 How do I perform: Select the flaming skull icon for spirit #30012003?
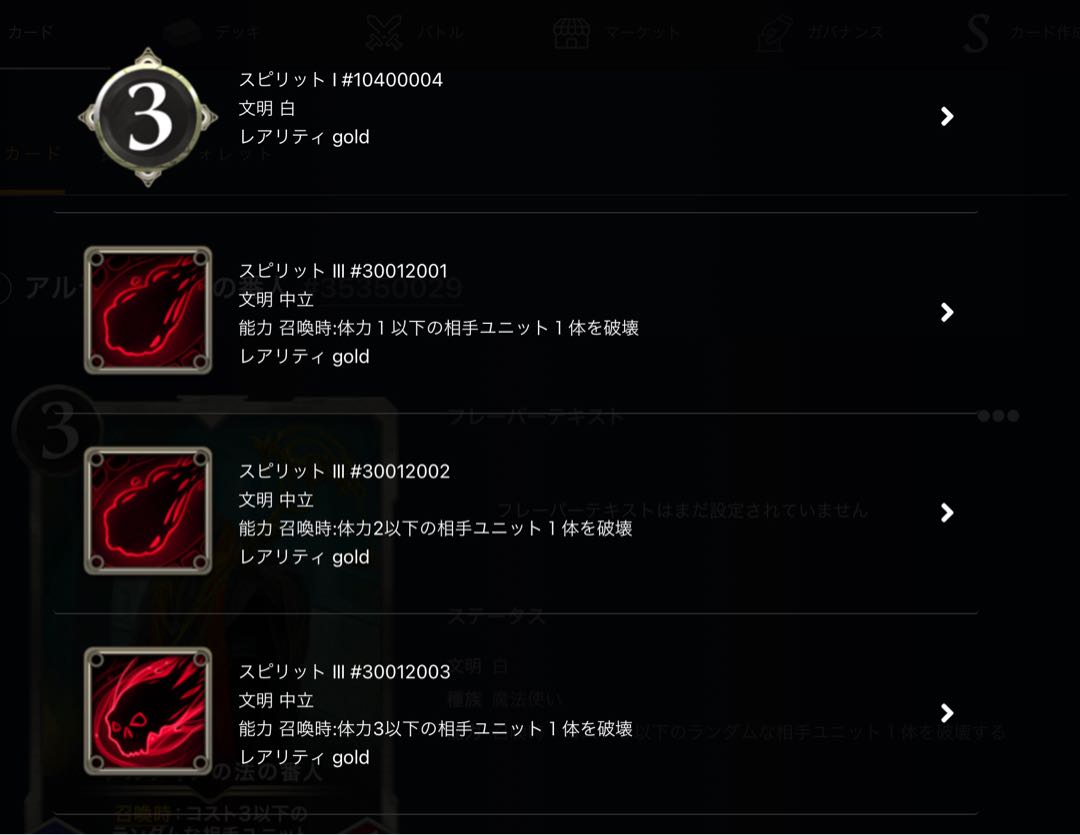(148, 711)
